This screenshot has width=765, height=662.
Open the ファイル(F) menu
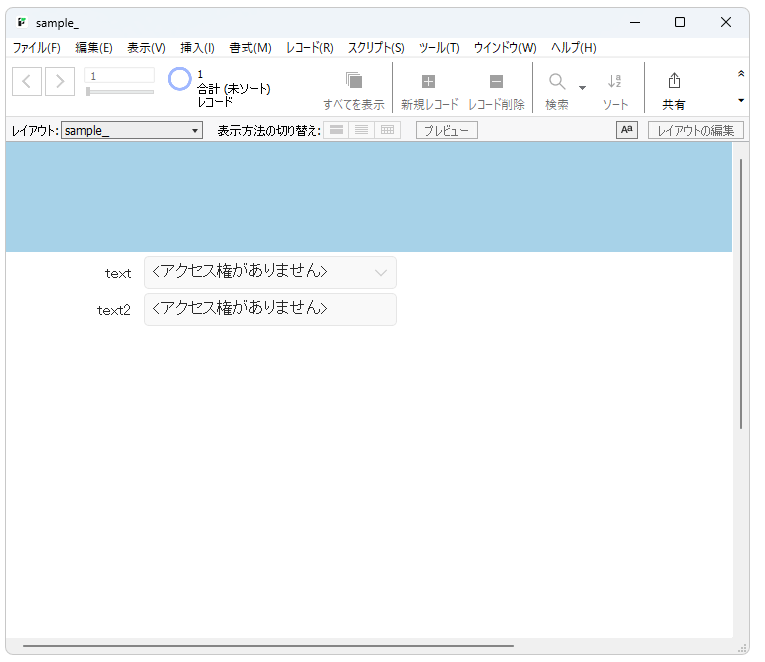[37, 48]
